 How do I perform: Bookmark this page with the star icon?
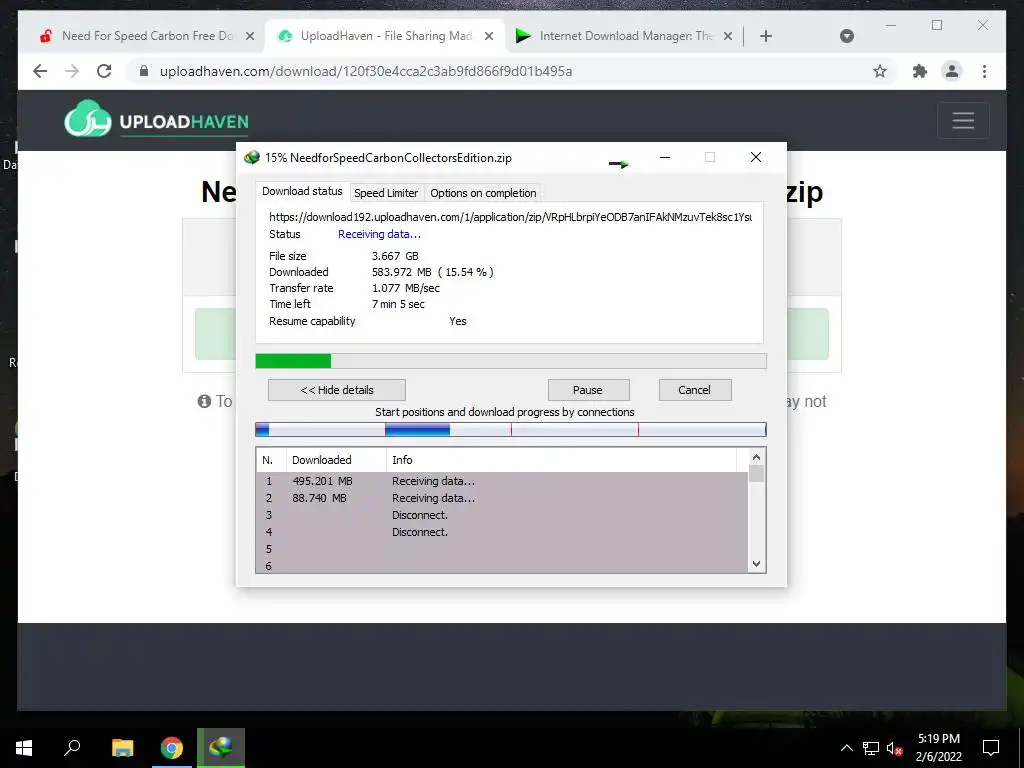(x=880, y=71)
